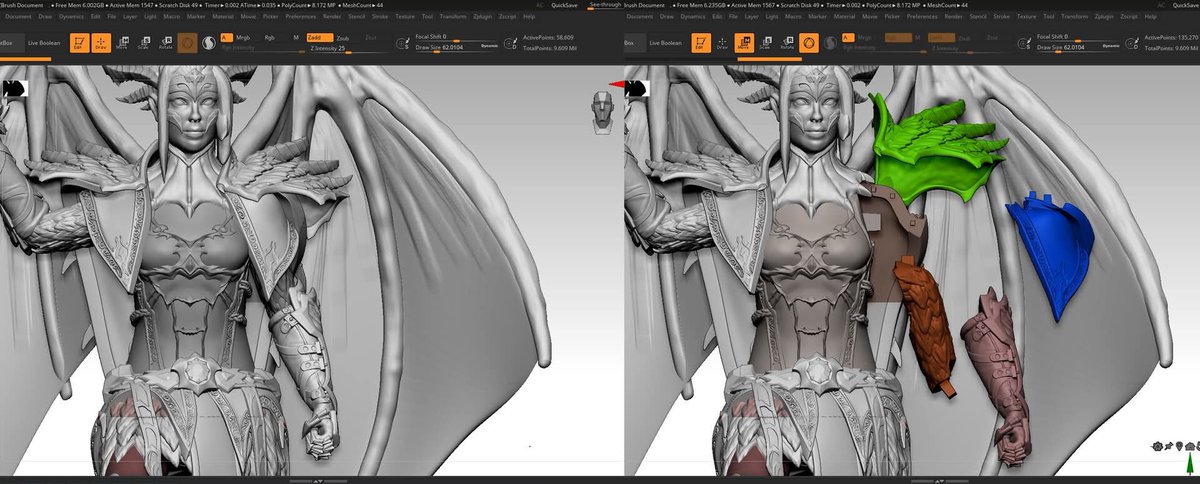1200x484 pixels.
Task: Open LightBox button in right window
Action: pyautogui.click(x=634, y=43)
